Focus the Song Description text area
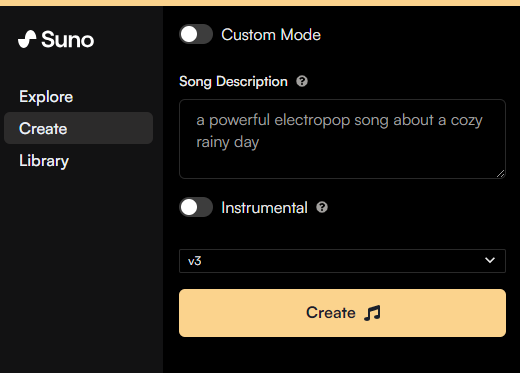This screenshot has width=520, height=373. click(x=342, y=139)
